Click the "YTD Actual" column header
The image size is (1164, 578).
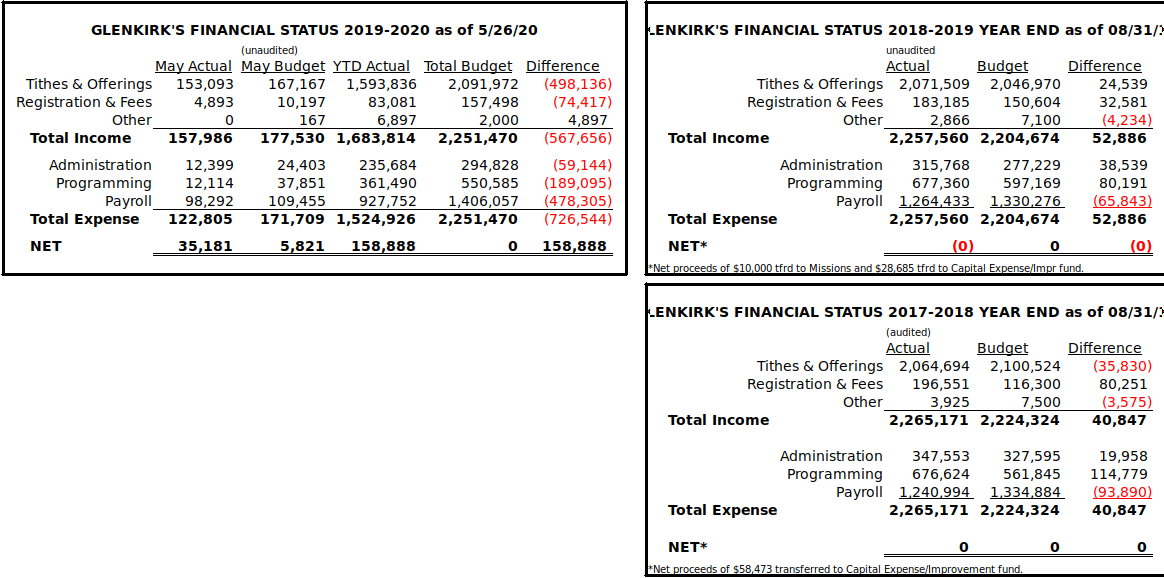point(371,66)
